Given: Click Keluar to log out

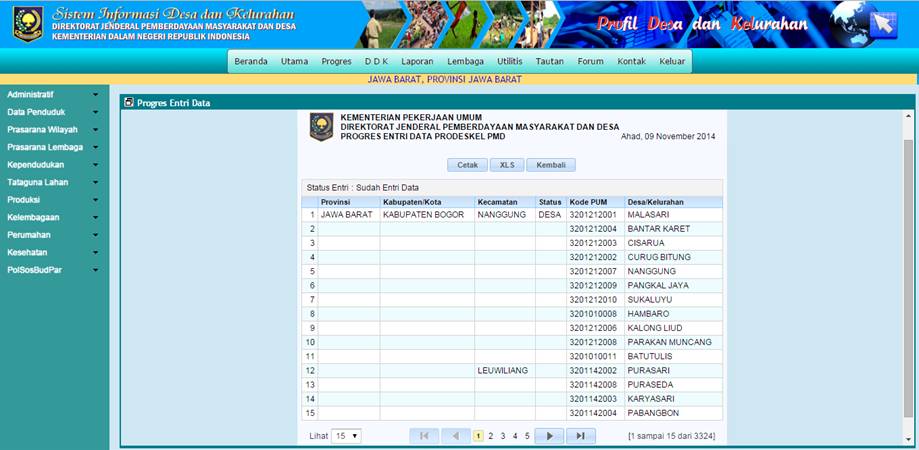Looking at the screenshot, I should (672, 61).
